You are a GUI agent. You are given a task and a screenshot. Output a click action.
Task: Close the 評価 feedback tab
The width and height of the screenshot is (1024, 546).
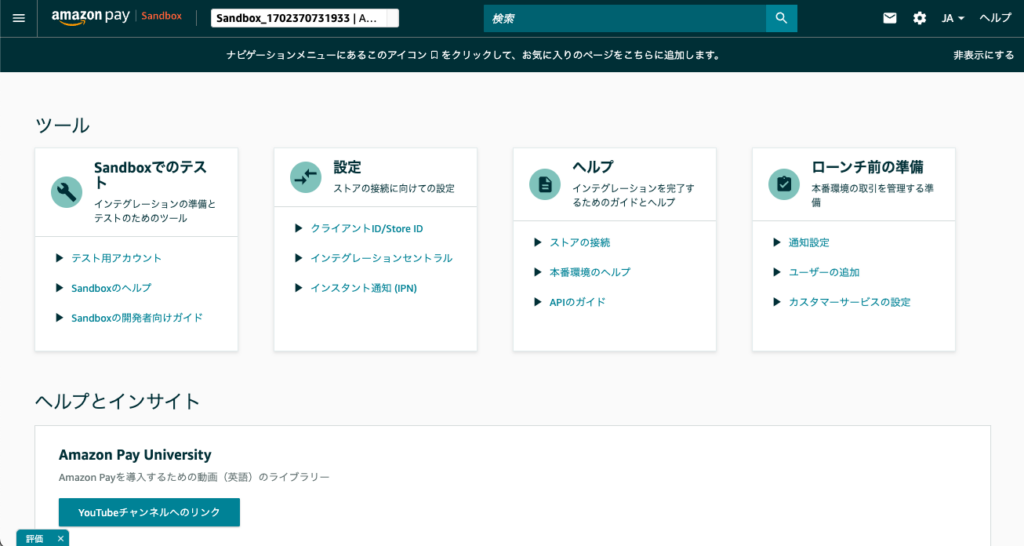coord(60,538)
